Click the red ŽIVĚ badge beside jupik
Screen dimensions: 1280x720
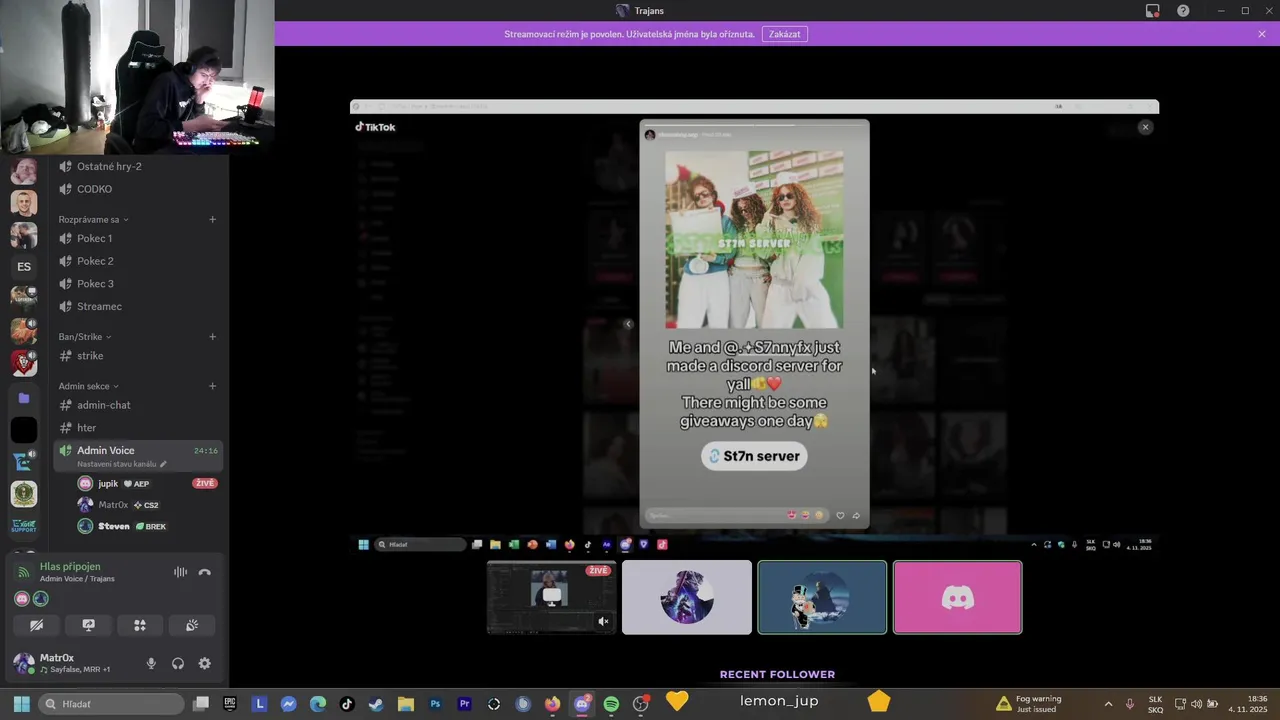coord(205,483)
